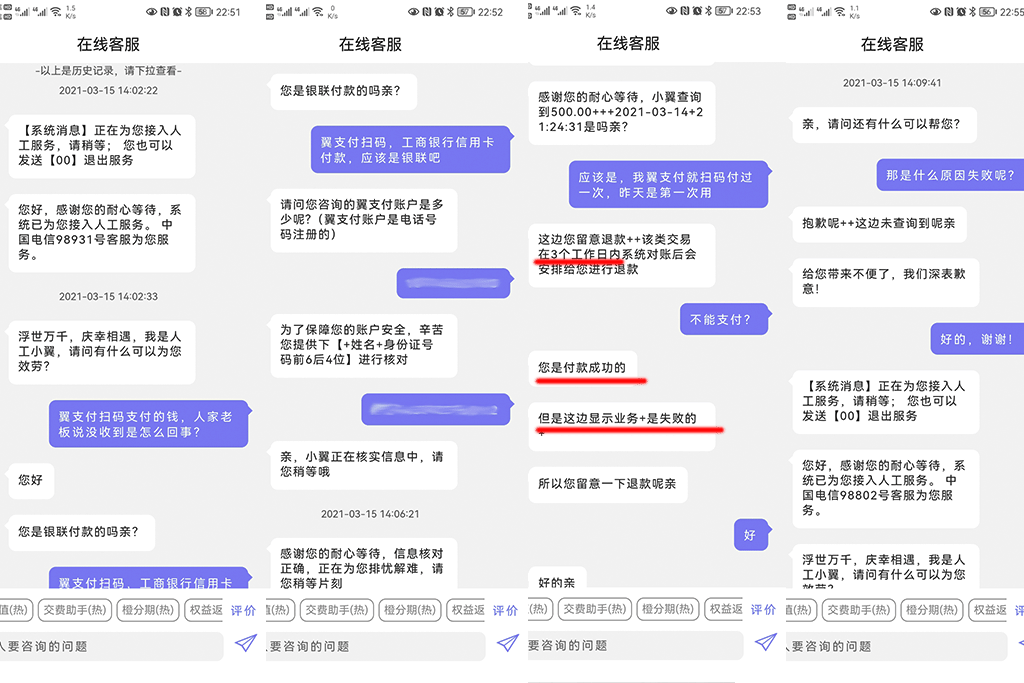The width and height of the screenshot is (1024, 683).
Task: Open 评价 link in the 22:53 screenshot
Action: pos(763,609)
